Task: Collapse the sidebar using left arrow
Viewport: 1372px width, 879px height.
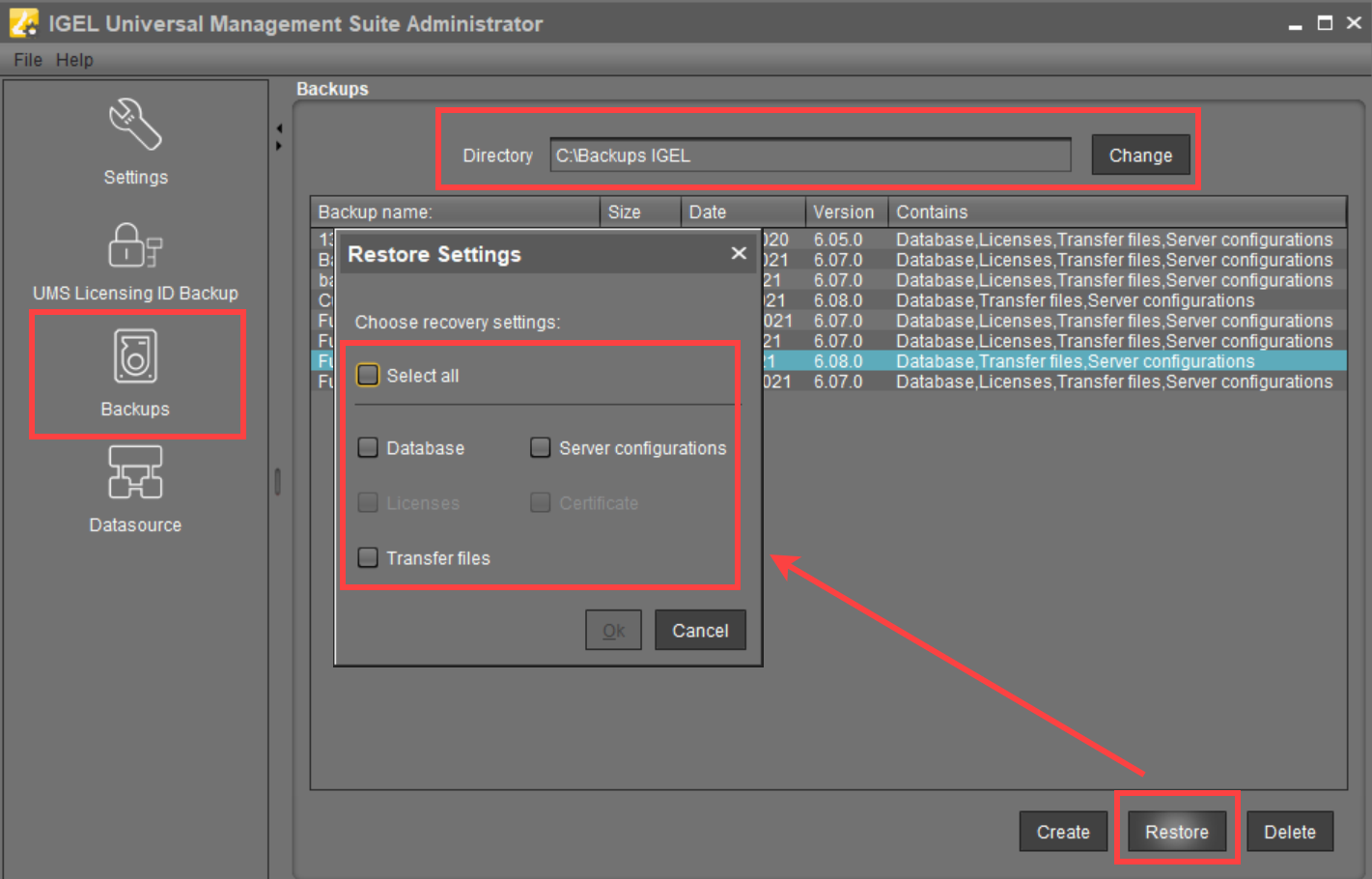Action: pyautogui.click(x=279, y=128)
